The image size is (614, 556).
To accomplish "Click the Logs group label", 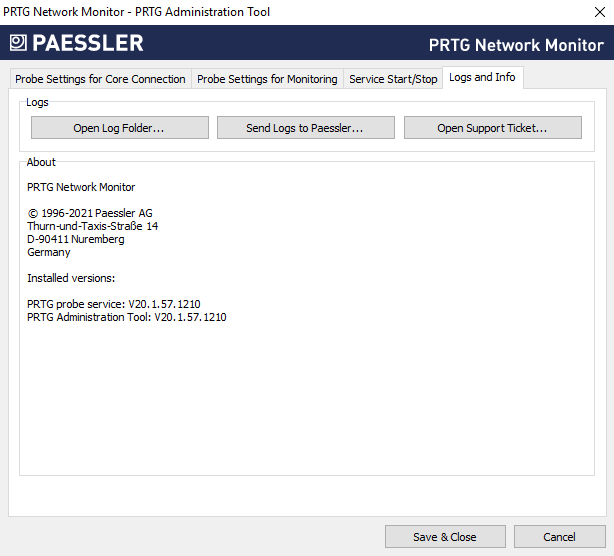I will [37, 102].
